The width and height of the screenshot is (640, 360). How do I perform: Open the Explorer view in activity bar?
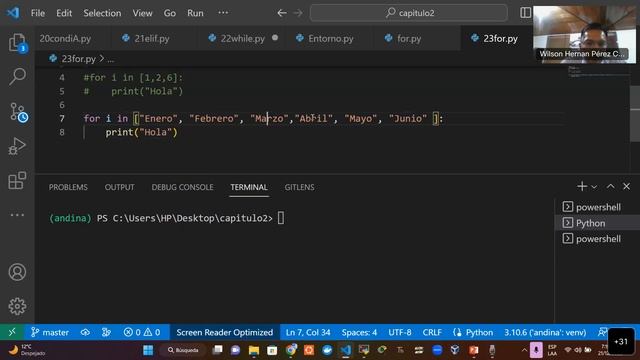click(17, 43)
